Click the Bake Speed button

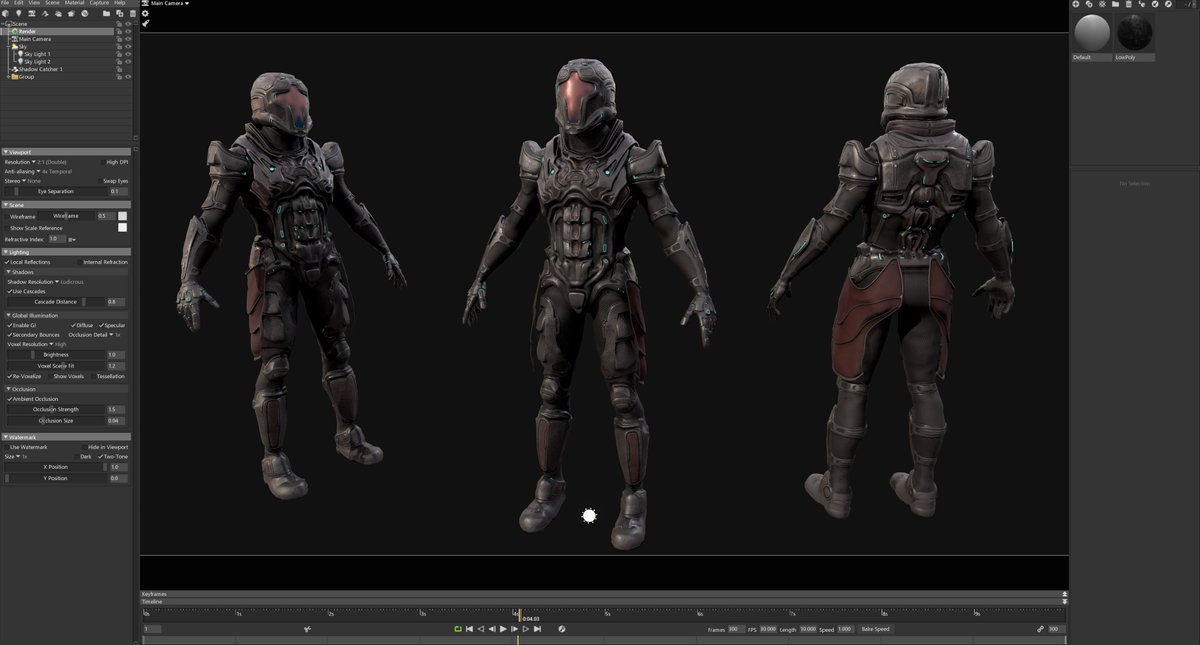[875, 629]
